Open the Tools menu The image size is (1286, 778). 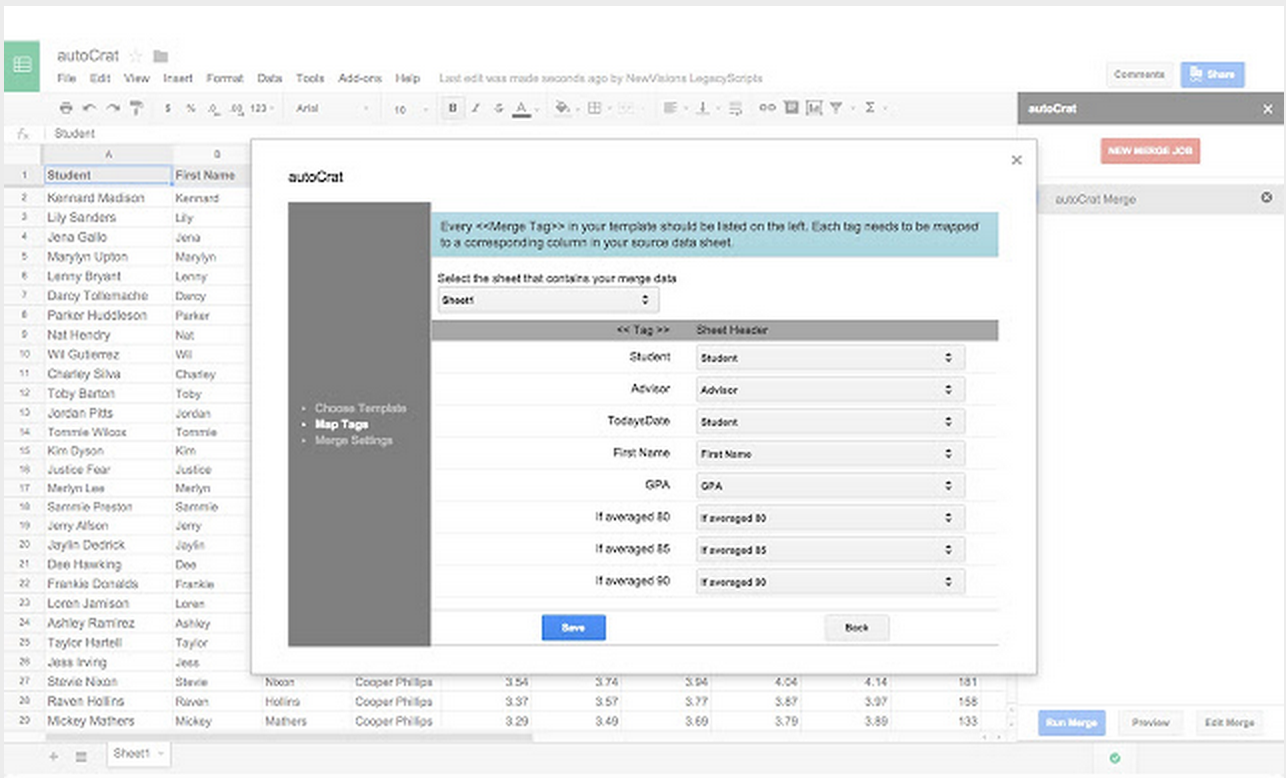[310, 78]
